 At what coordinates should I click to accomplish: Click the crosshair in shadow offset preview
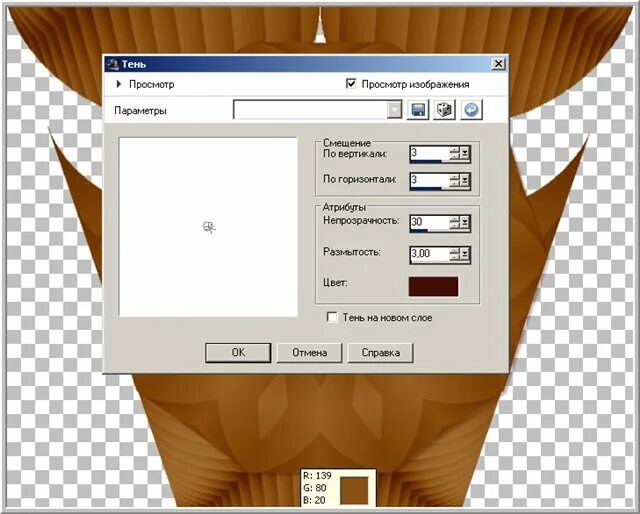point(209,227)
